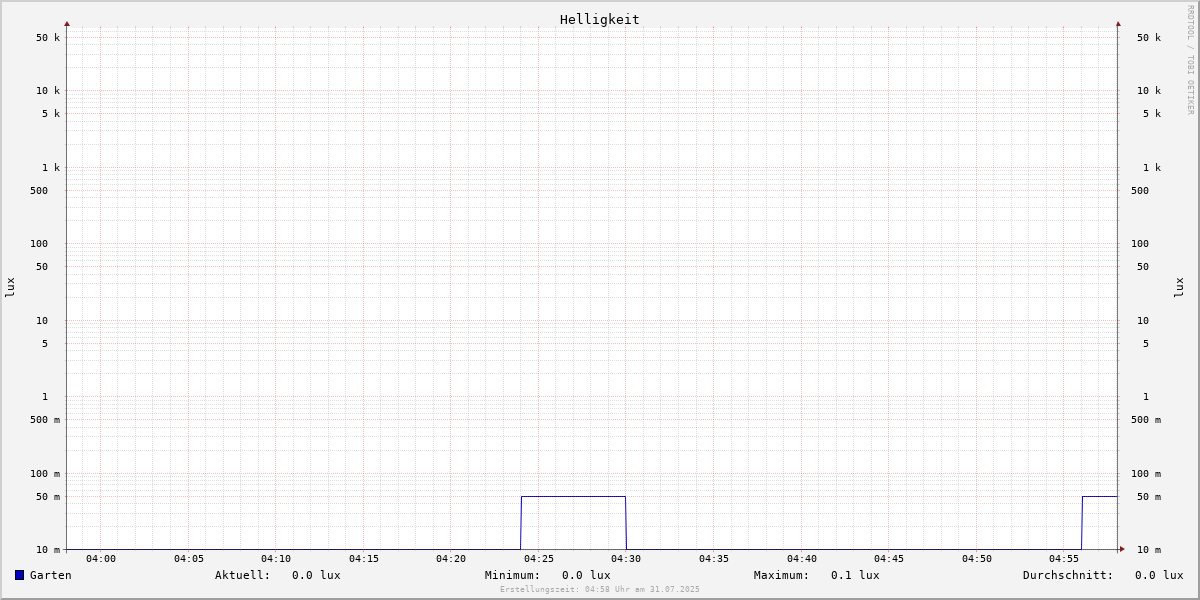
Task: Click the 04:55 time axis label
Action: pos(1064,559)
